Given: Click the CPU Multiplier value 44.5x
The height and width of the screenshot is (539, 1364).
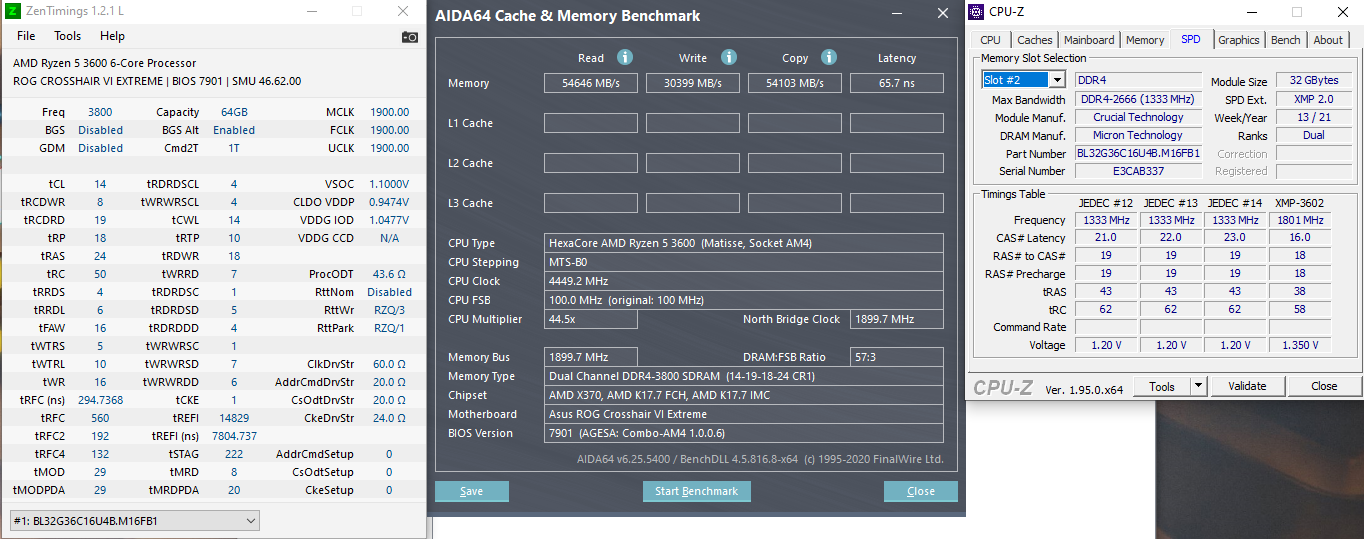Looking at the screenshot, I should (x=591, y=320).
